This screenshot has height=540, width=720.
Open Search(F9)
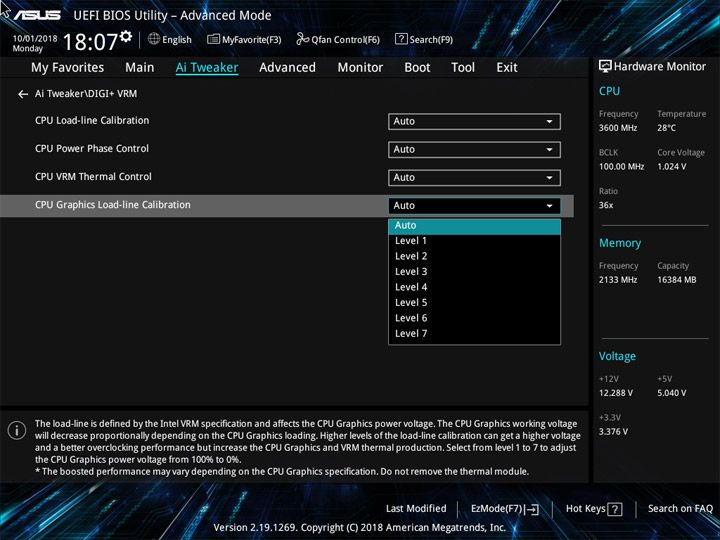424,39
